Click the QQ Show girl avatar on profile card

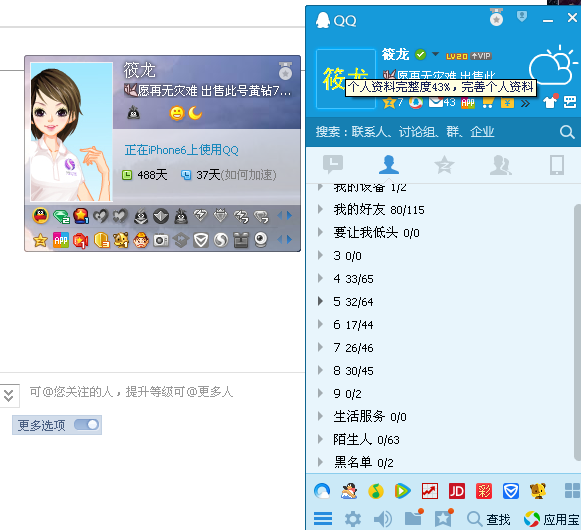(71, 132)
